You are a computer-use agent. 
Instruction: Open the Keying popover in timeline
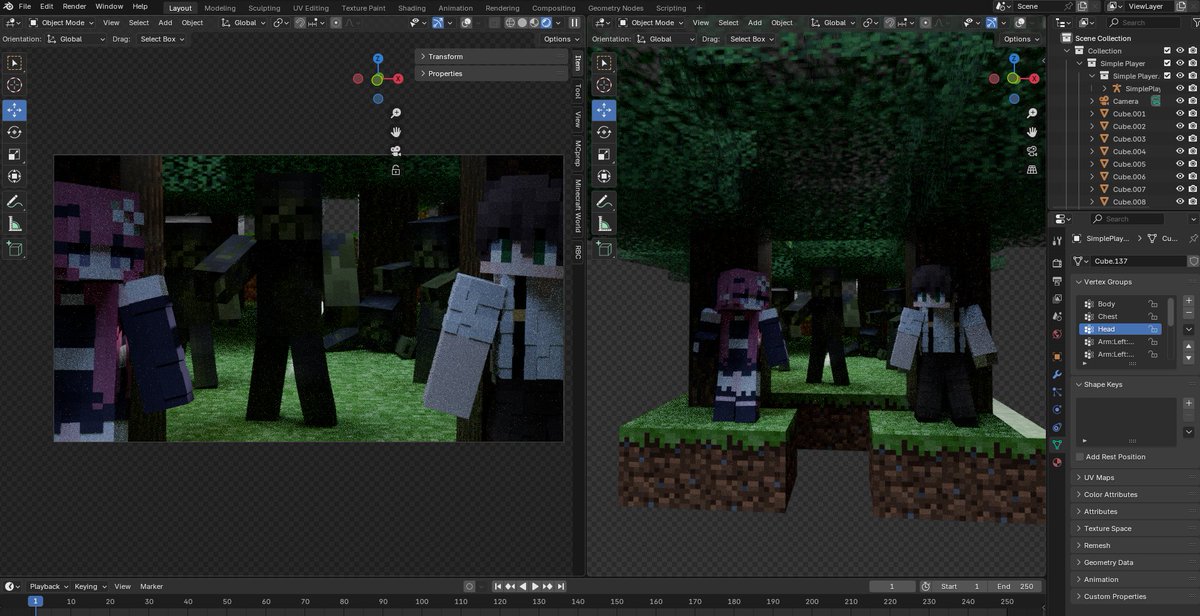tap(89, 587)
